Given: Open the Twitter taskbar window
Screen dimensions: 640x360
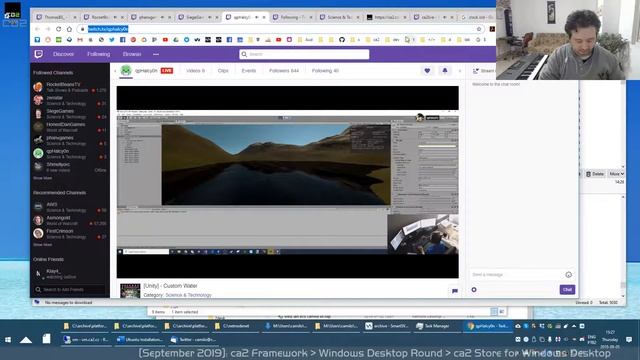Looking at the screenshot, I should click(193, 339).
